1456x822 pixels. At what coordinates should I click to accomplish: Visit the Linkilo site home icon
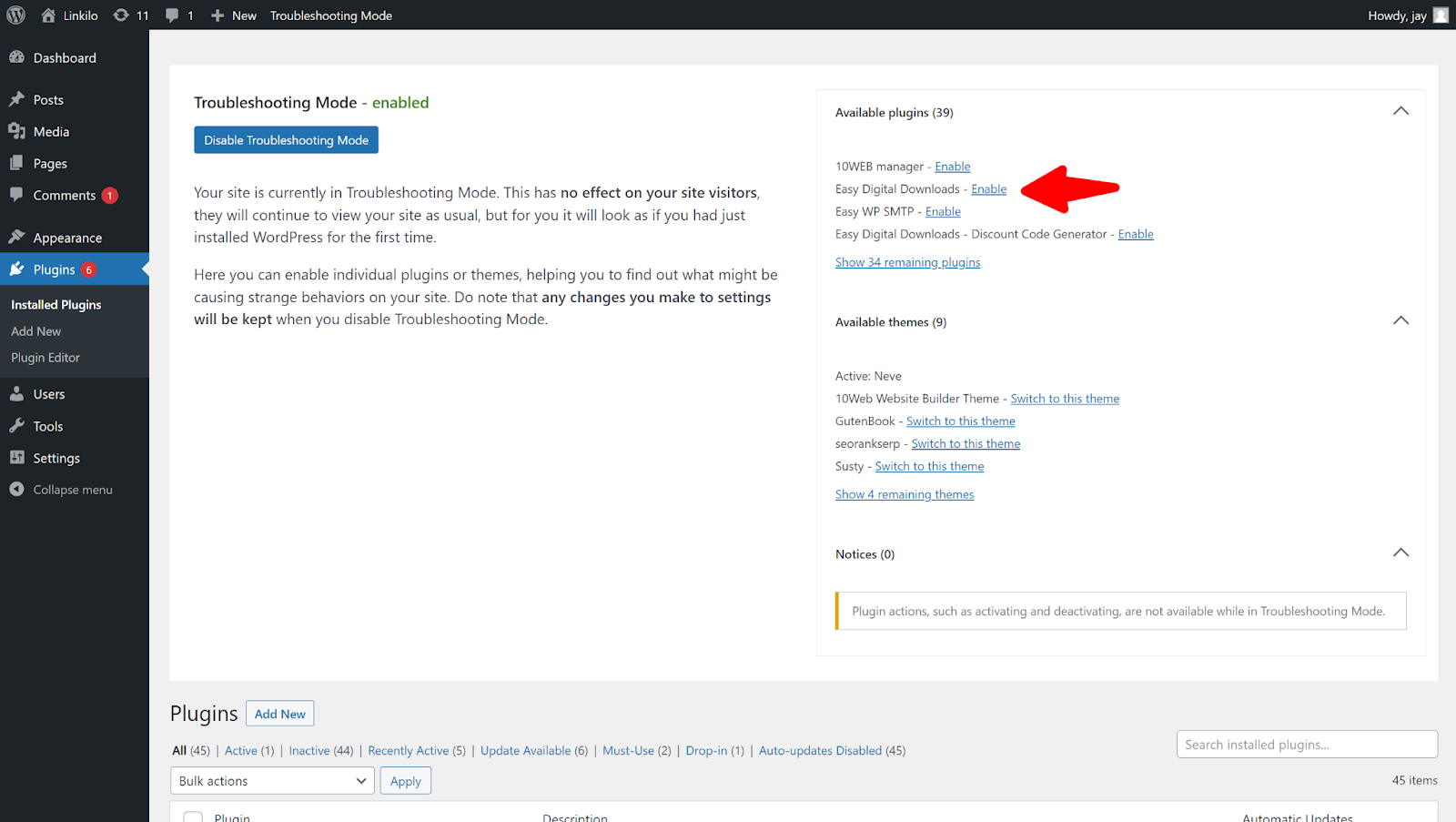48,15
